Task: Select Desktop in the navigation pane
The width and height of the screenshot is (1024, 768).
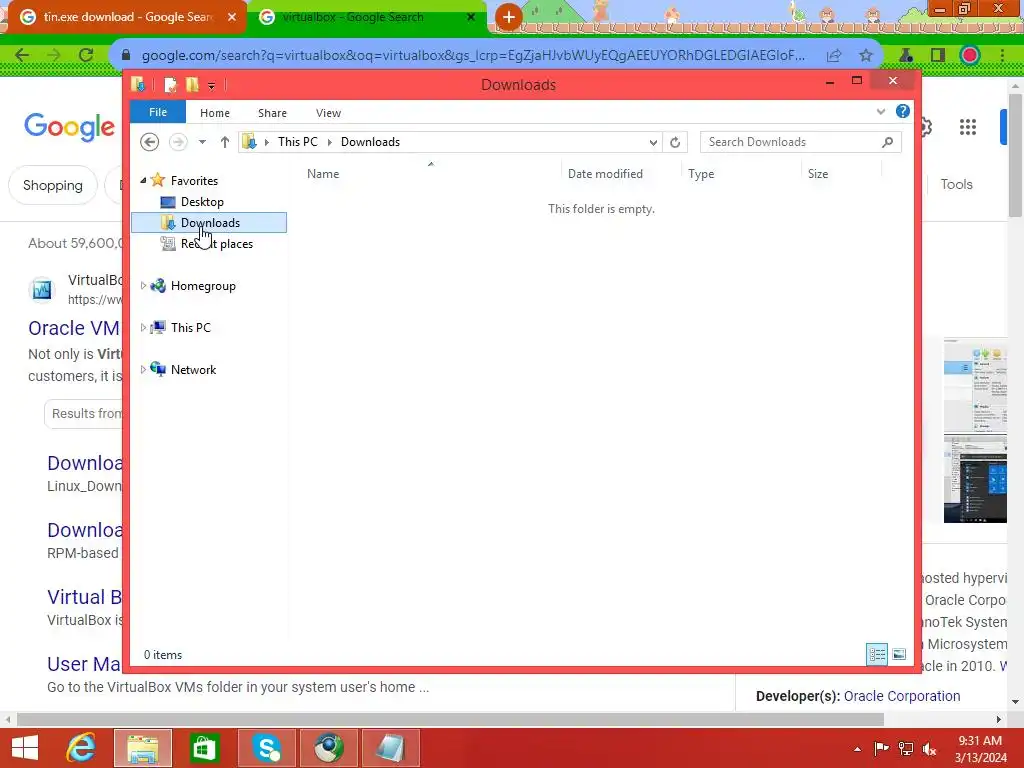Action: pos(202,202)
